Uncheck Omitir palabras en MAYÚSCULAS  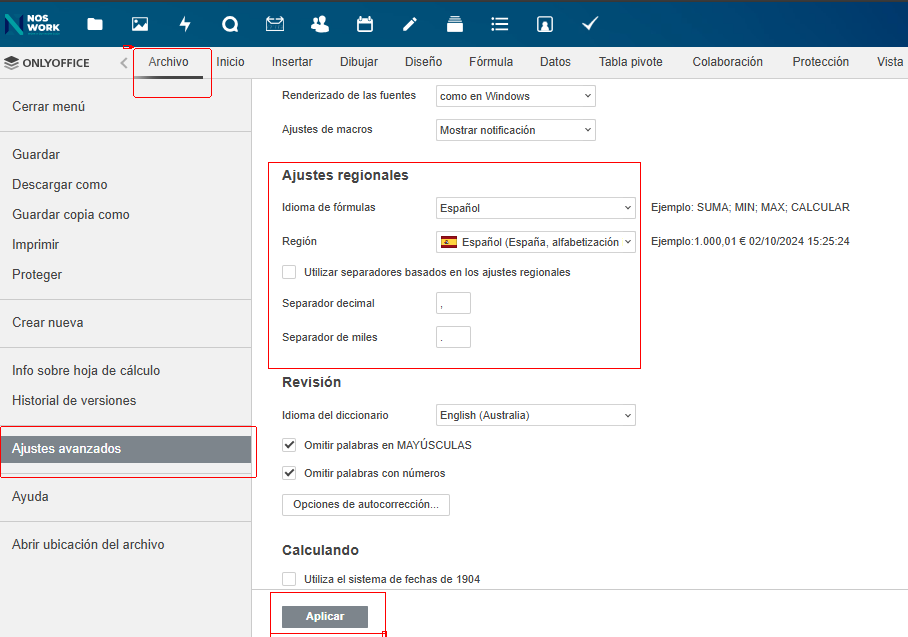[x=289, y=445]
